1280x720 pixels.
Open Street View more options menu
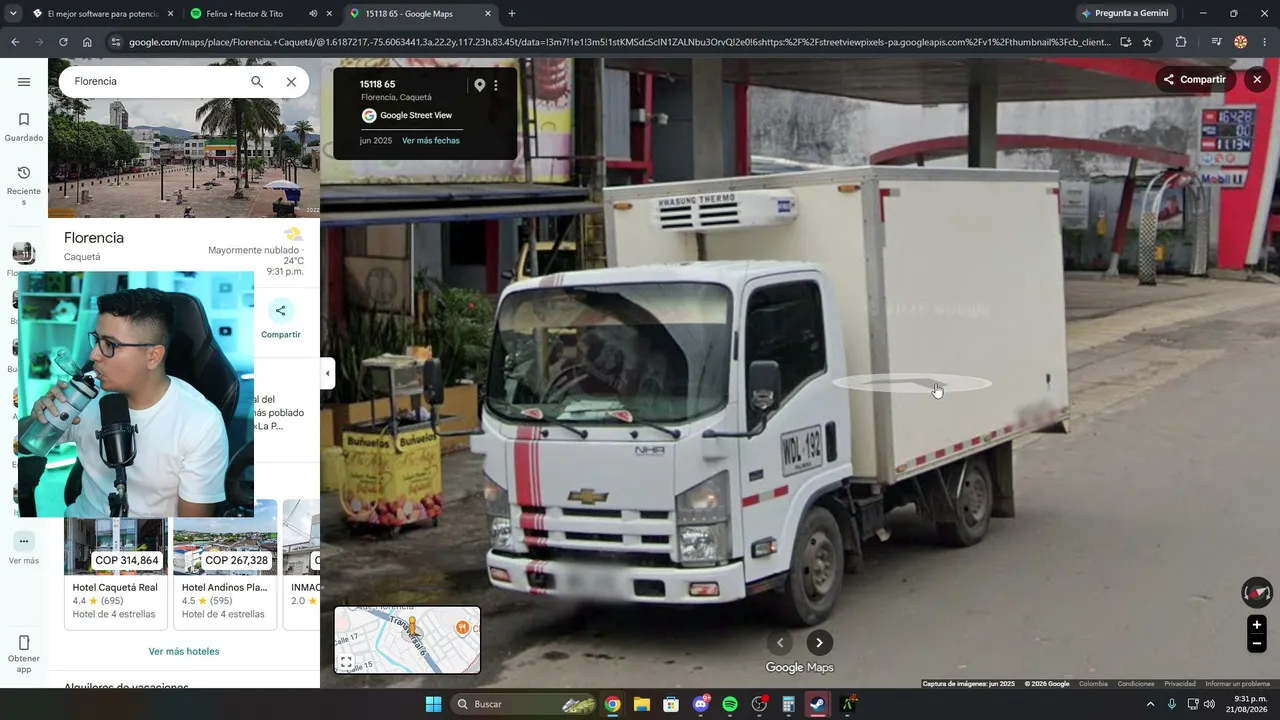(x=496, y=85)
